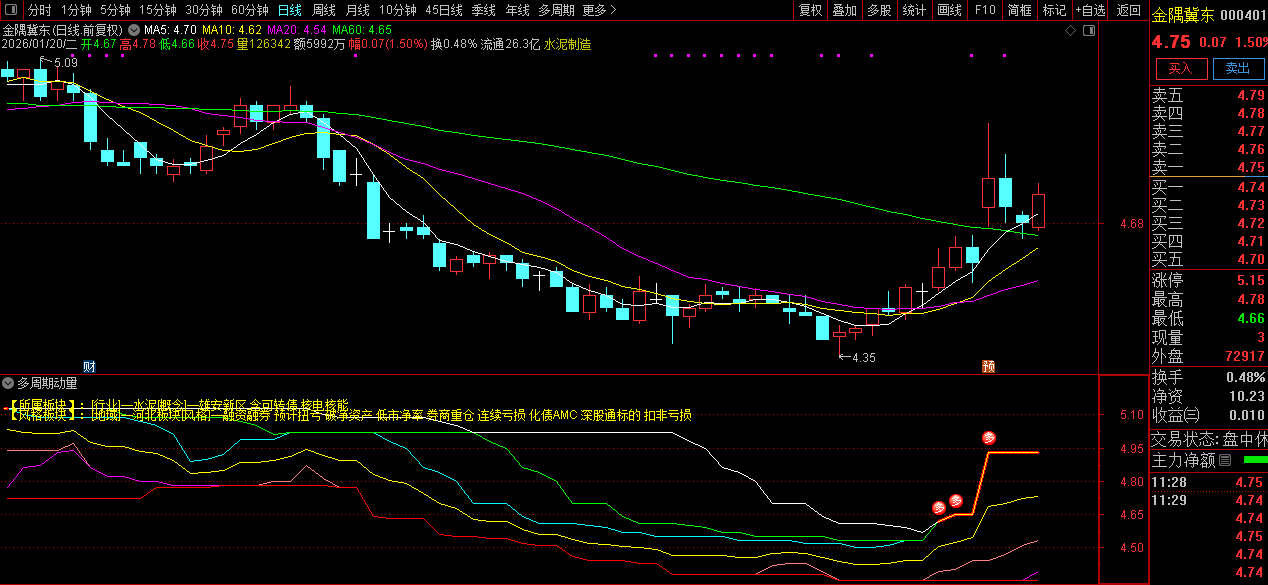Screen dimensions: 1268x585
Task: Click the blue 卖出 sell button
Action: pos(1237,68)
